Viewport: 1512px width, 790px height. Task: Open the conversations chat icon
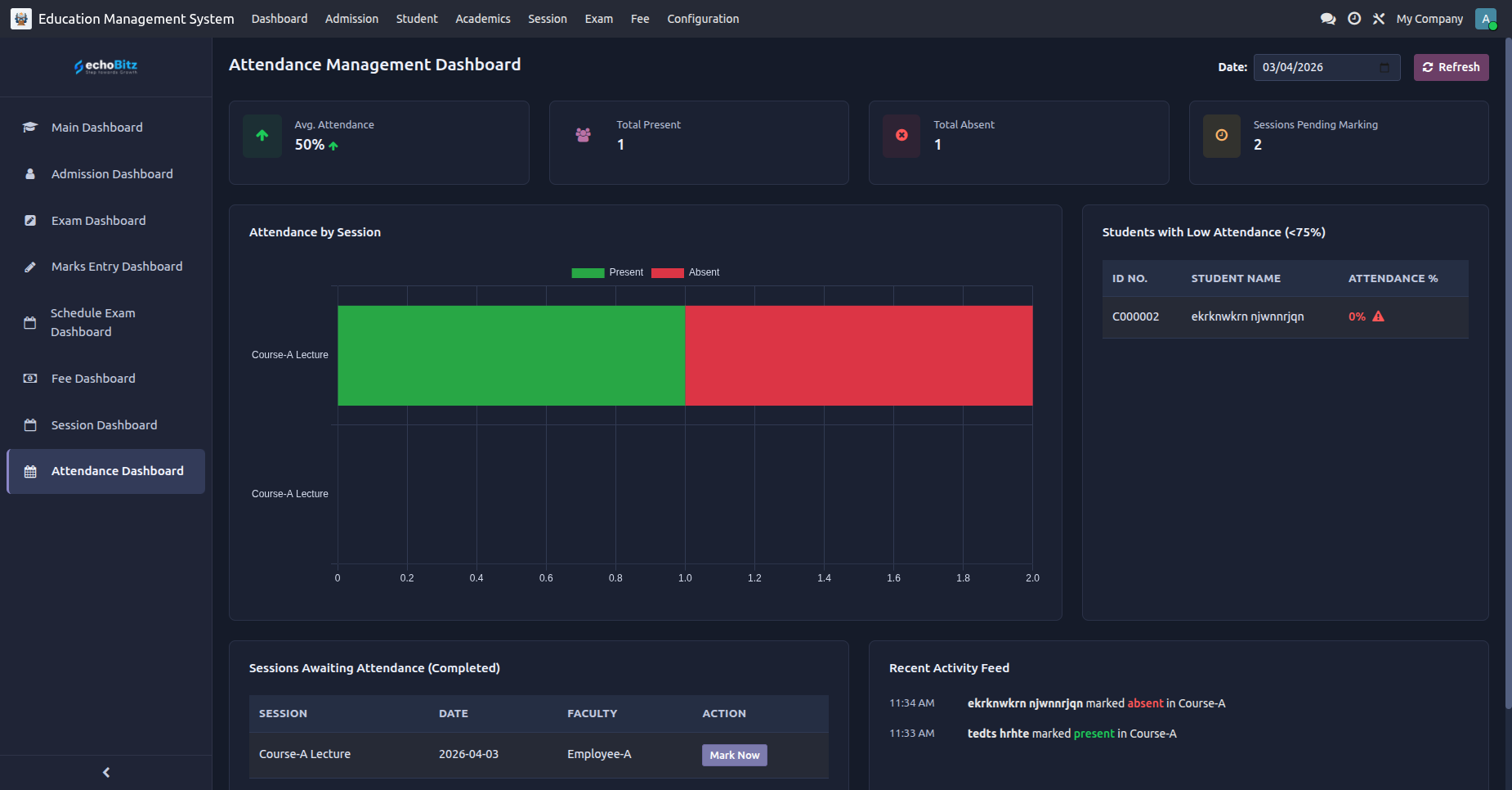tap(1328, 19)
